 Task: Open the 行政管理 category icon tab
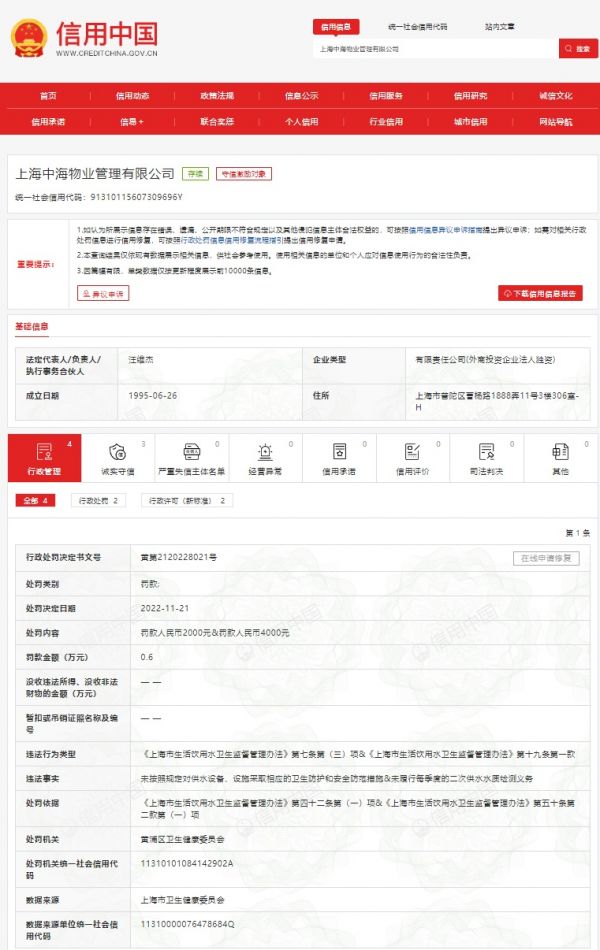click(43, 452)
